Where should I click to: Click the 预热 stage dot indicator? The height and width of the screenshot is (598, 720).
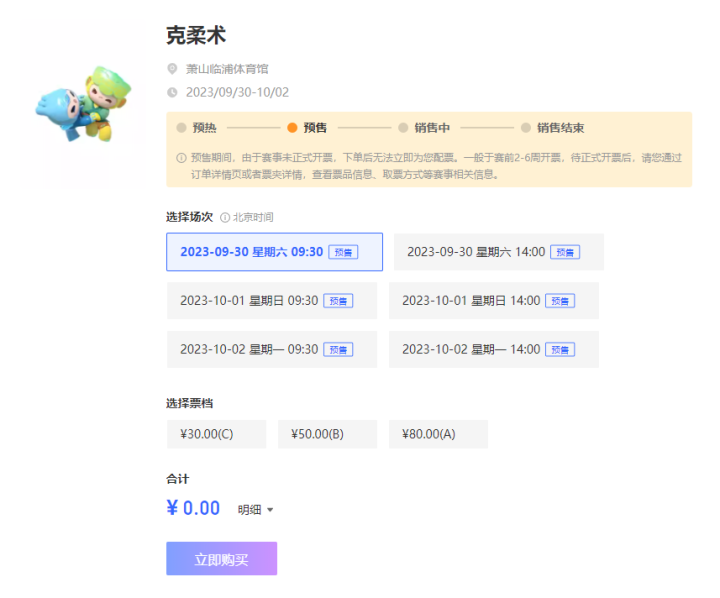(181, 128)
